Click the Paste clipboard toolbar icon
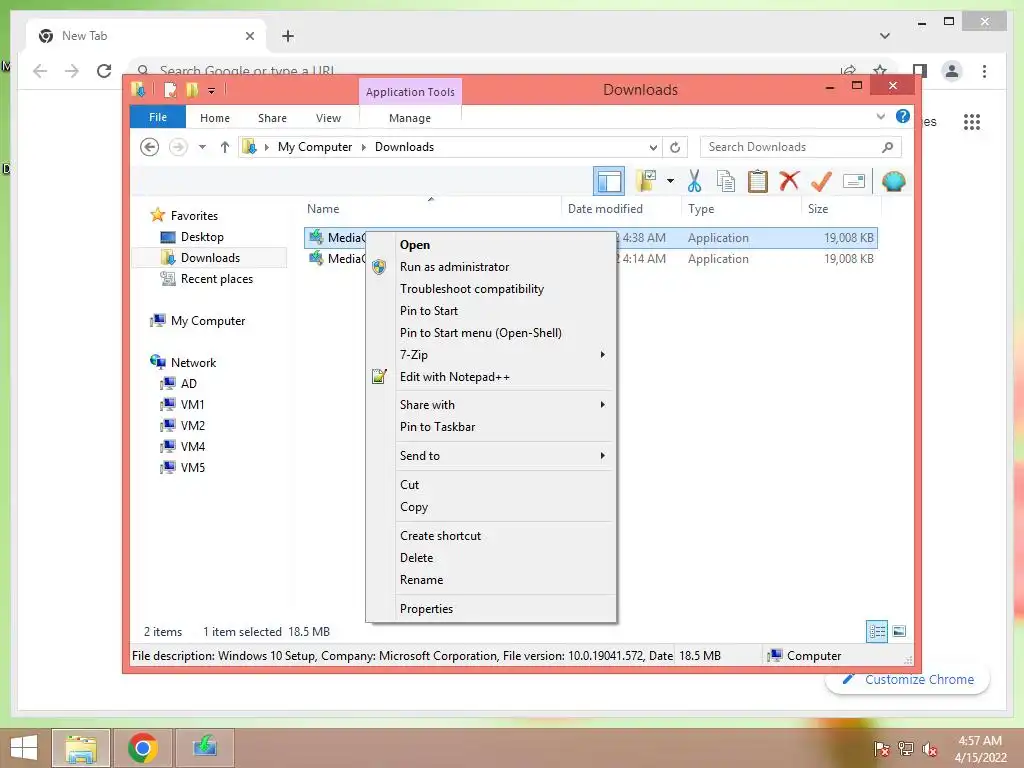 [x=758, y=181]
